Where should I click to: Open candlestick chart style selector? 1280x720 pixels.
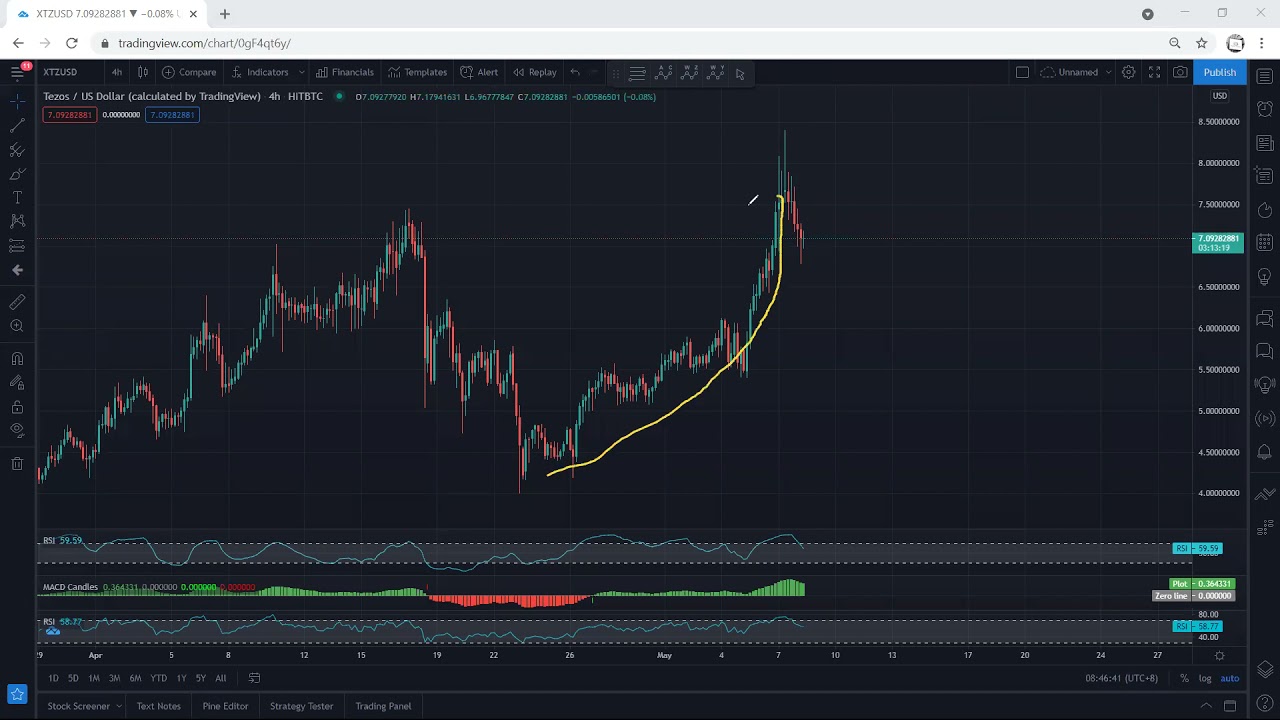tap(143, 72)
